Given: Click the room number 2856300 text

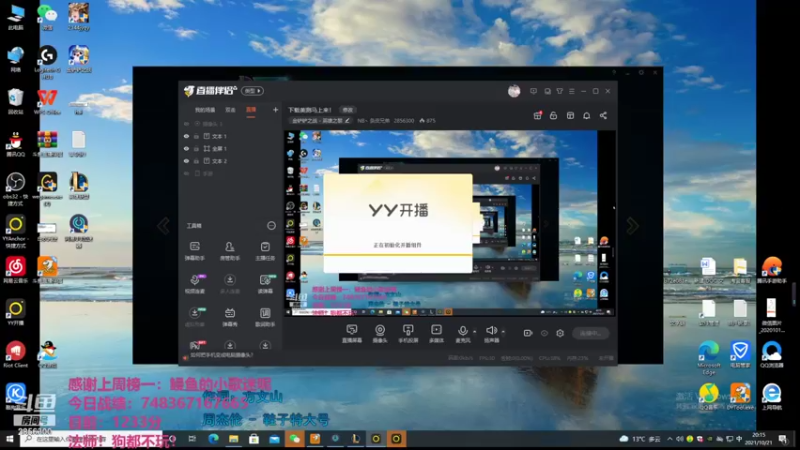Looking at the screenshot, I should [x=404, y=121].
